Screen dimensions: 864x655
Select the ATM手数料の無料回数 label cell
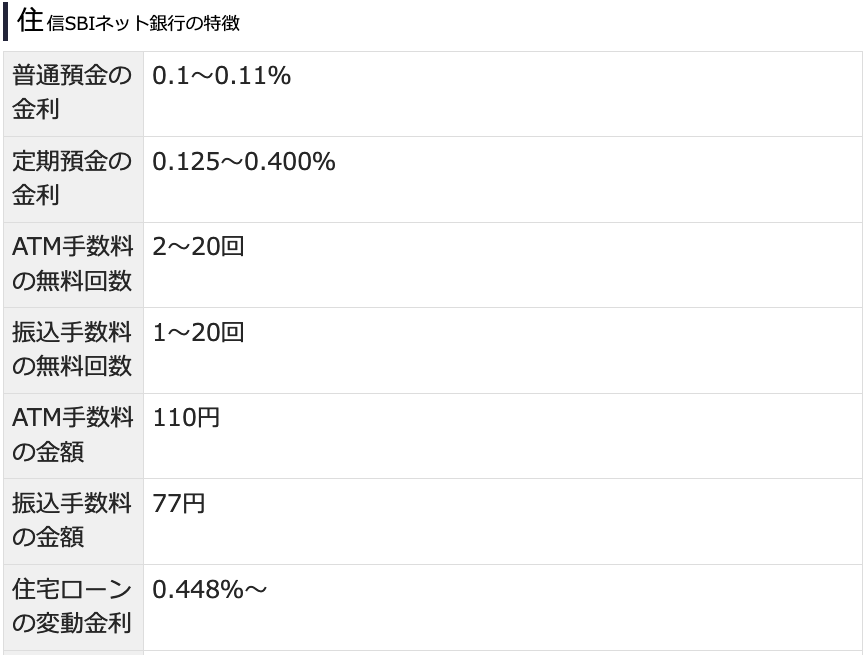[x=73, y=264]
